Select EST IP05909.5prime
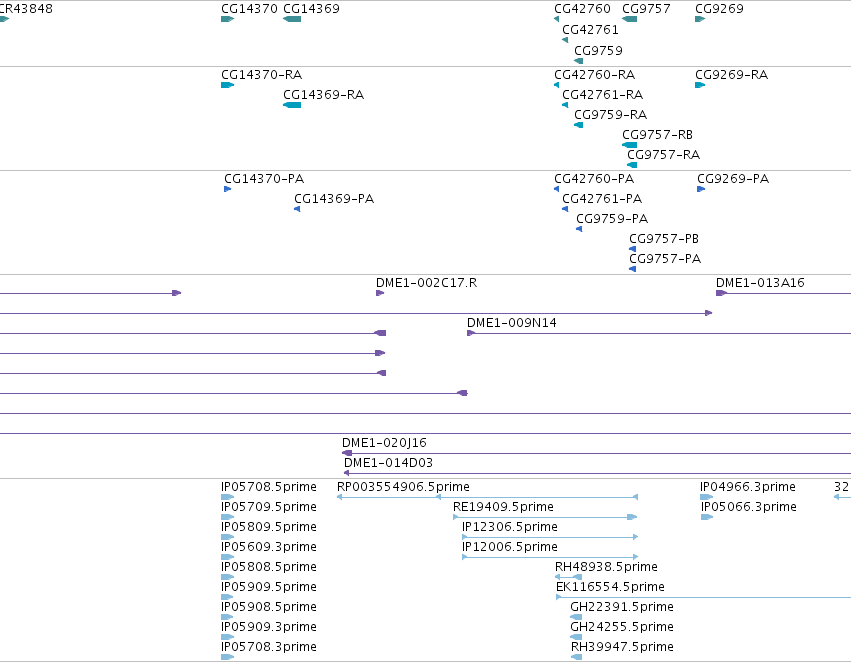This screenshot has height=662, width=851. coord(227,597)
